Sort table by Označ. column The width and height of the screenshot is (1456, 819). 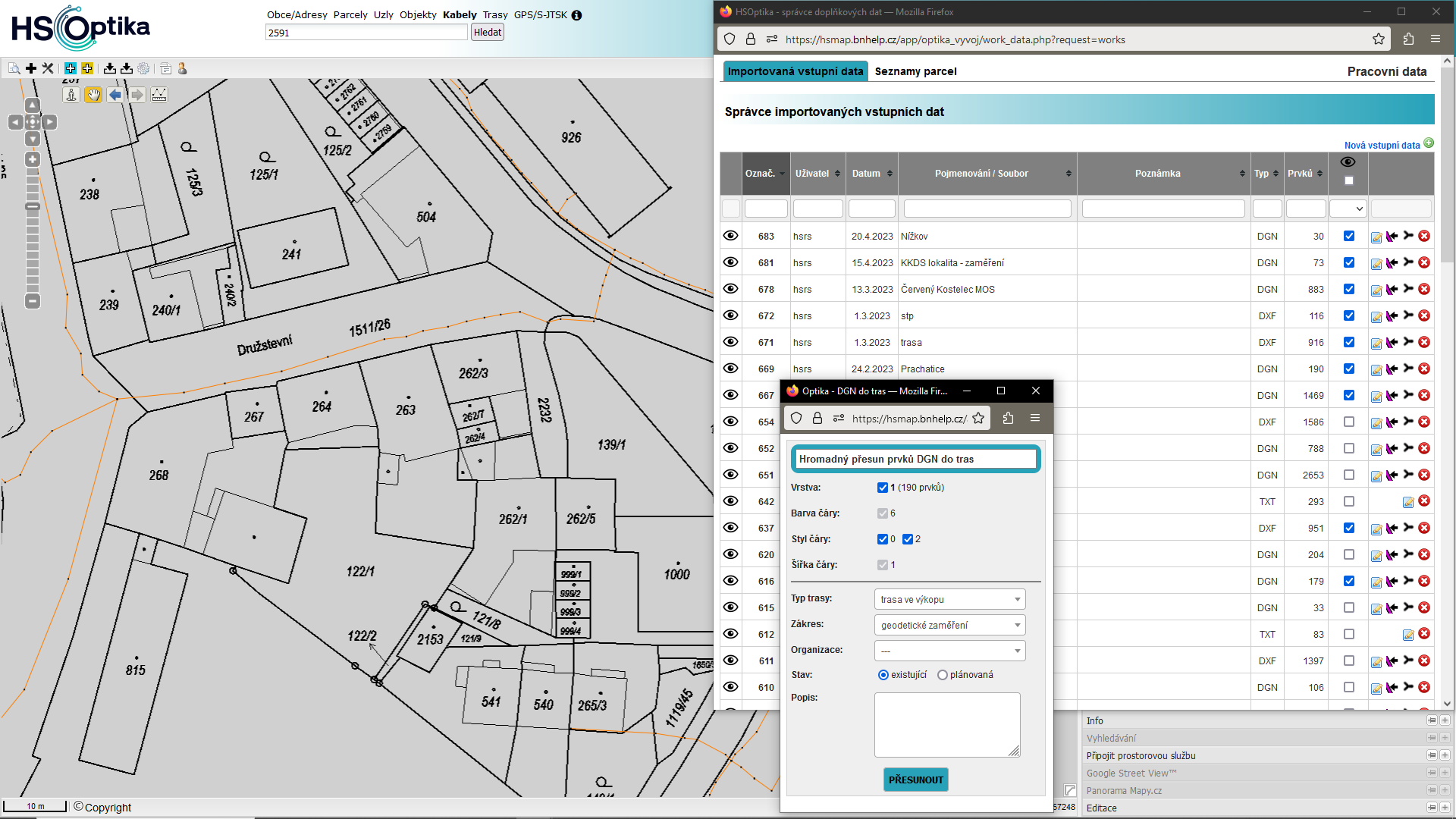(765, 174)
